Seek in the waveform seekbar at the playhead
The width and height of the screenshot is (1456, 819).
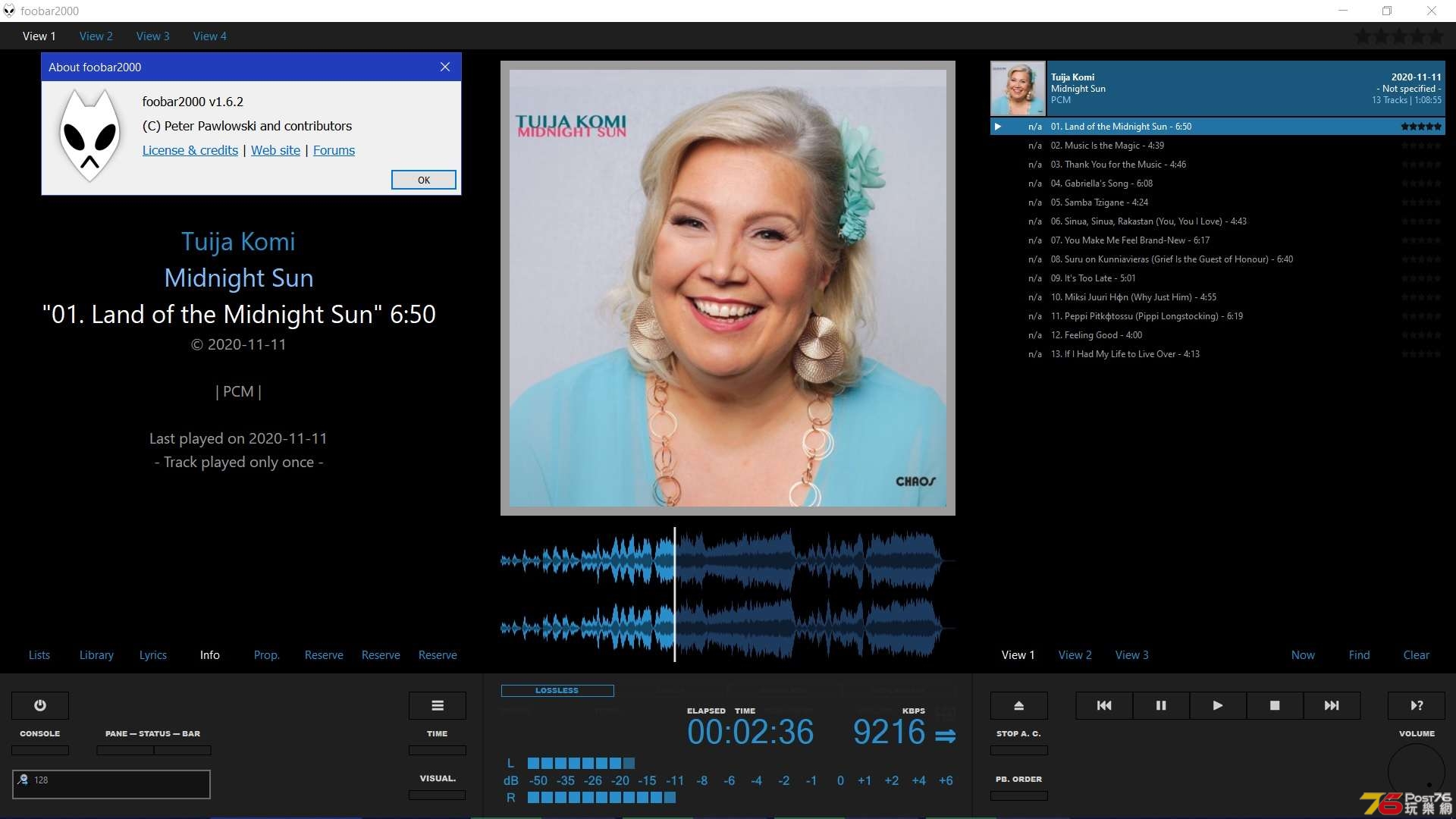674,595
